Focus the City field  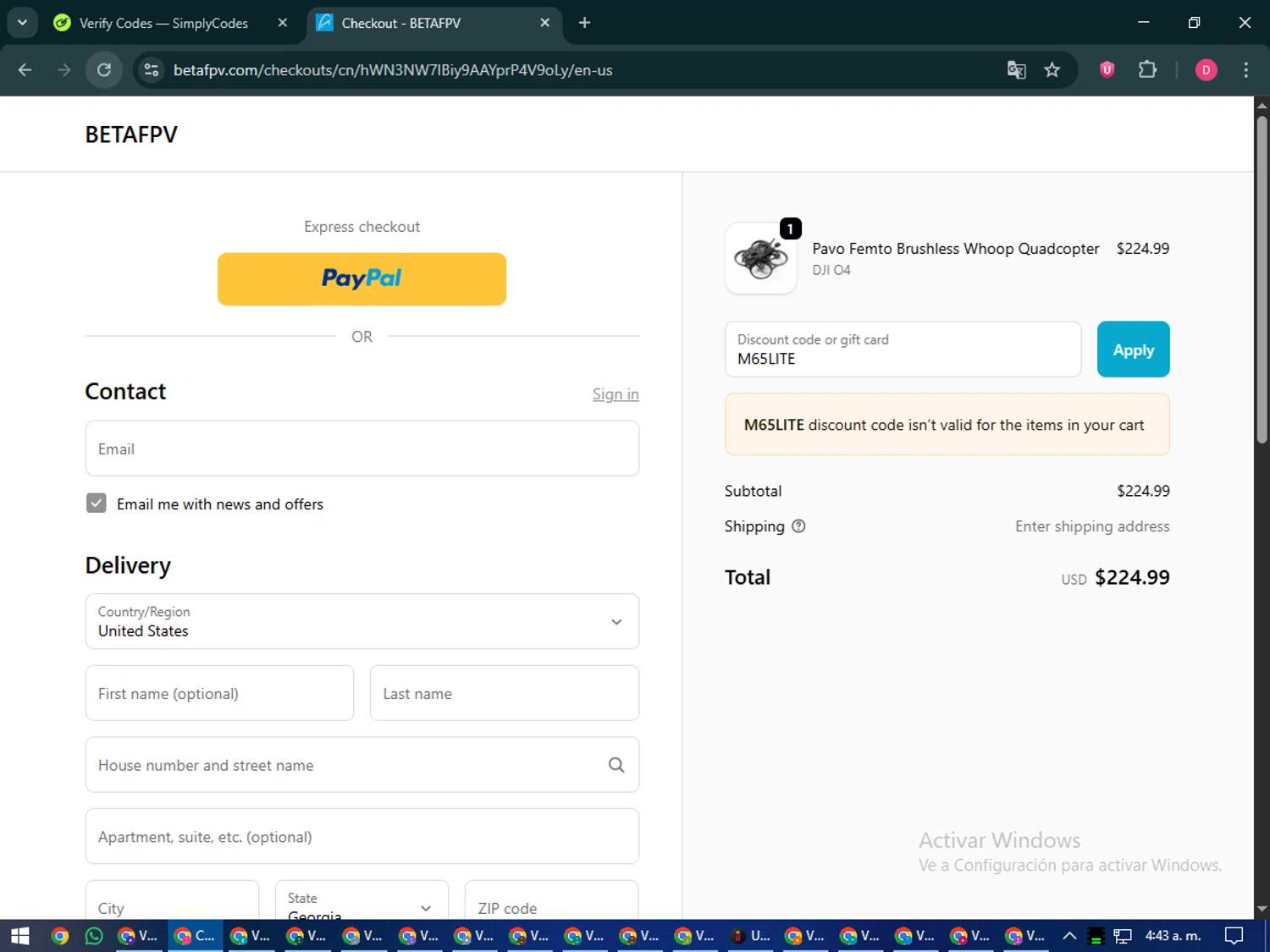coord(172,900)
